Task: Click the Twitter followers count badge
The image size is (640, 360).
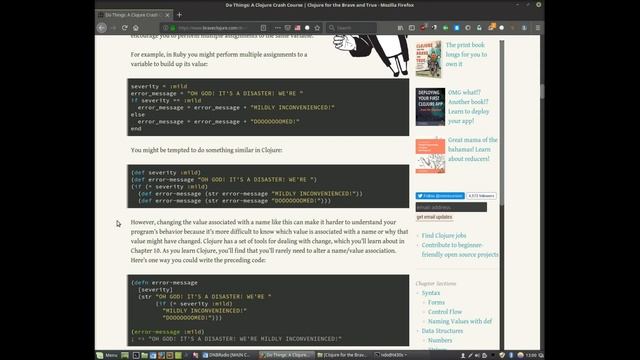Action: (x=481, y=196)
